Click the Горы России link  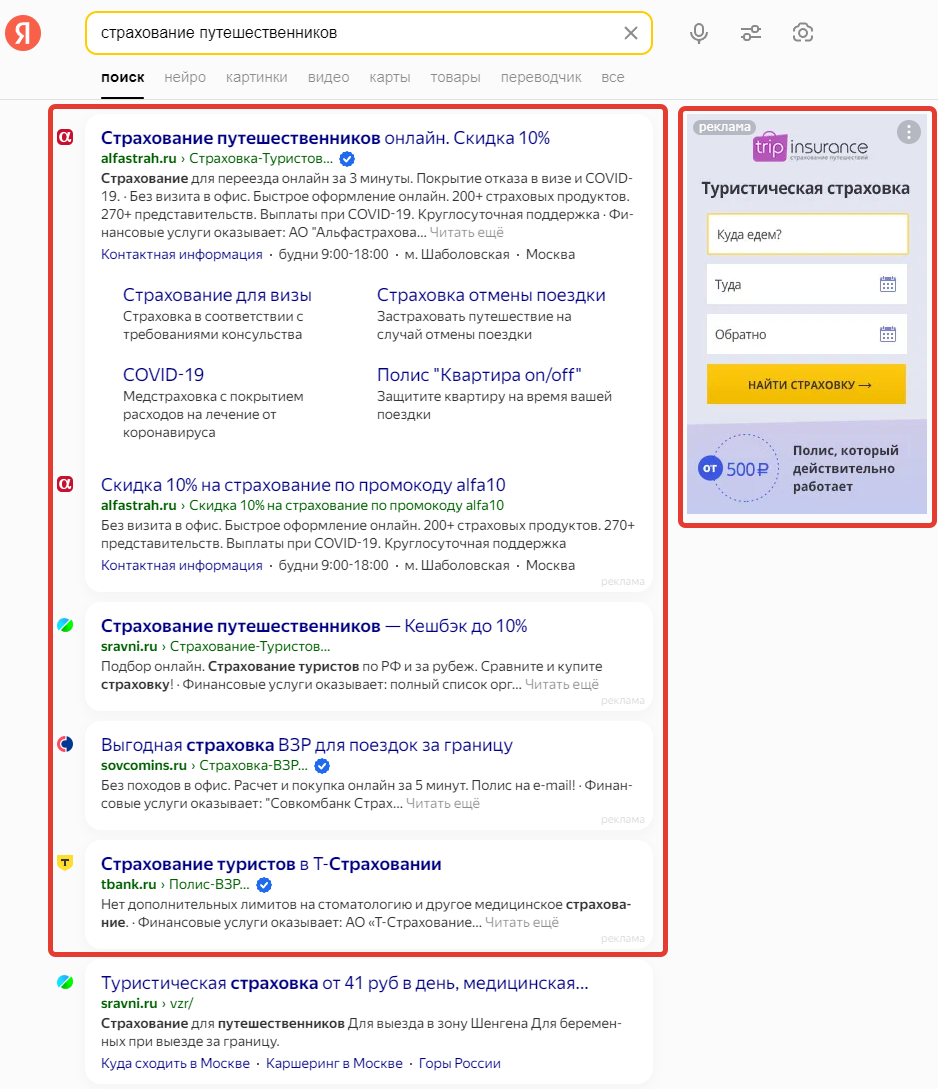(x=460, y=1063)
